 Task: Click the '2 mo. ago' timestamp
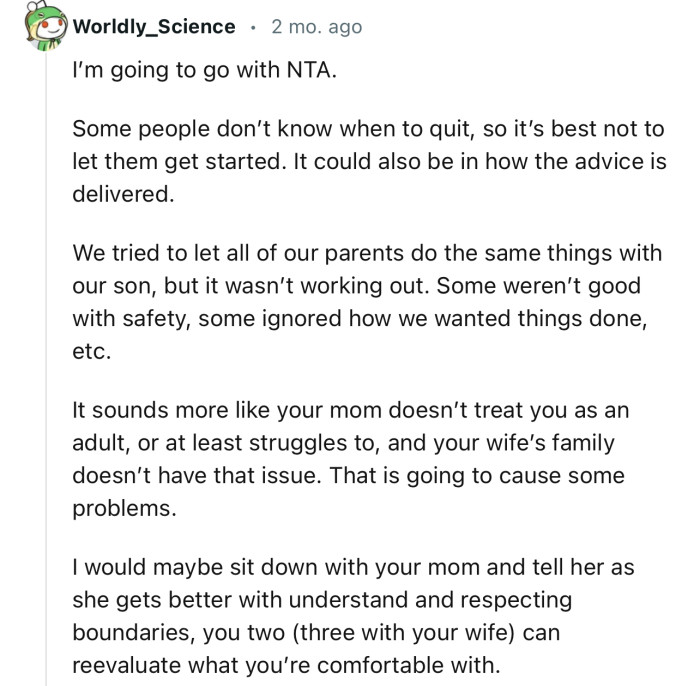pyautogui.click(x=316, y=27)
